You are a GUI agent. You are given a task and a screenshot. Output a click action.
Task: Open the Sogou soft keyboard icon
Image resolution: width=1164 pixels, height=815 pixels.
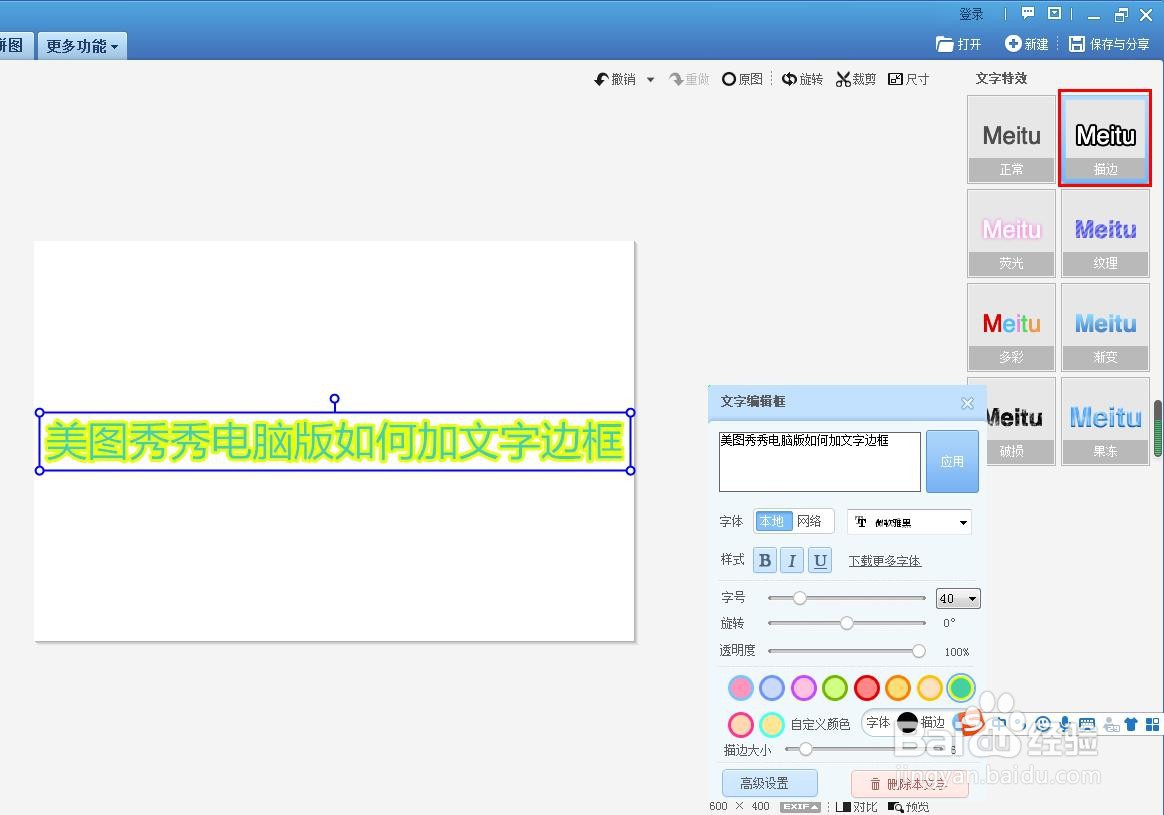coord(1087,724)
